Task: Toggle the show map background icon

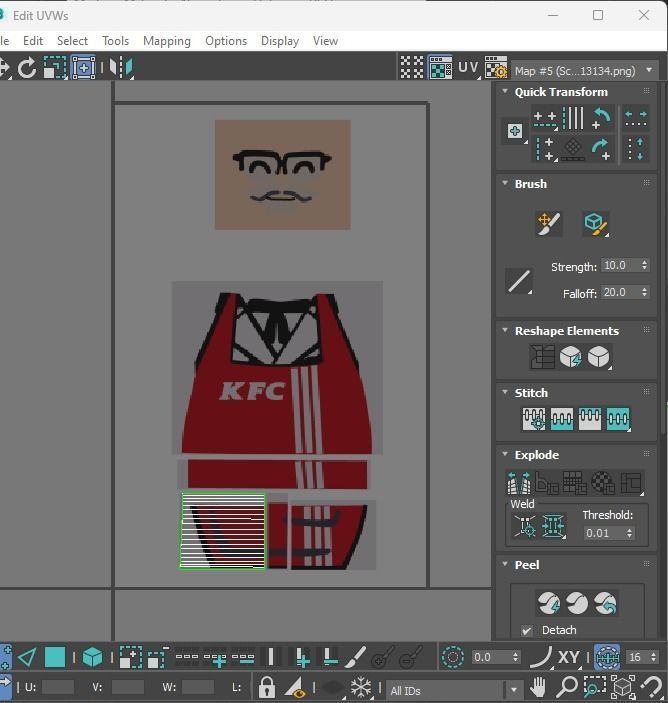Action: tap(440, 68)
